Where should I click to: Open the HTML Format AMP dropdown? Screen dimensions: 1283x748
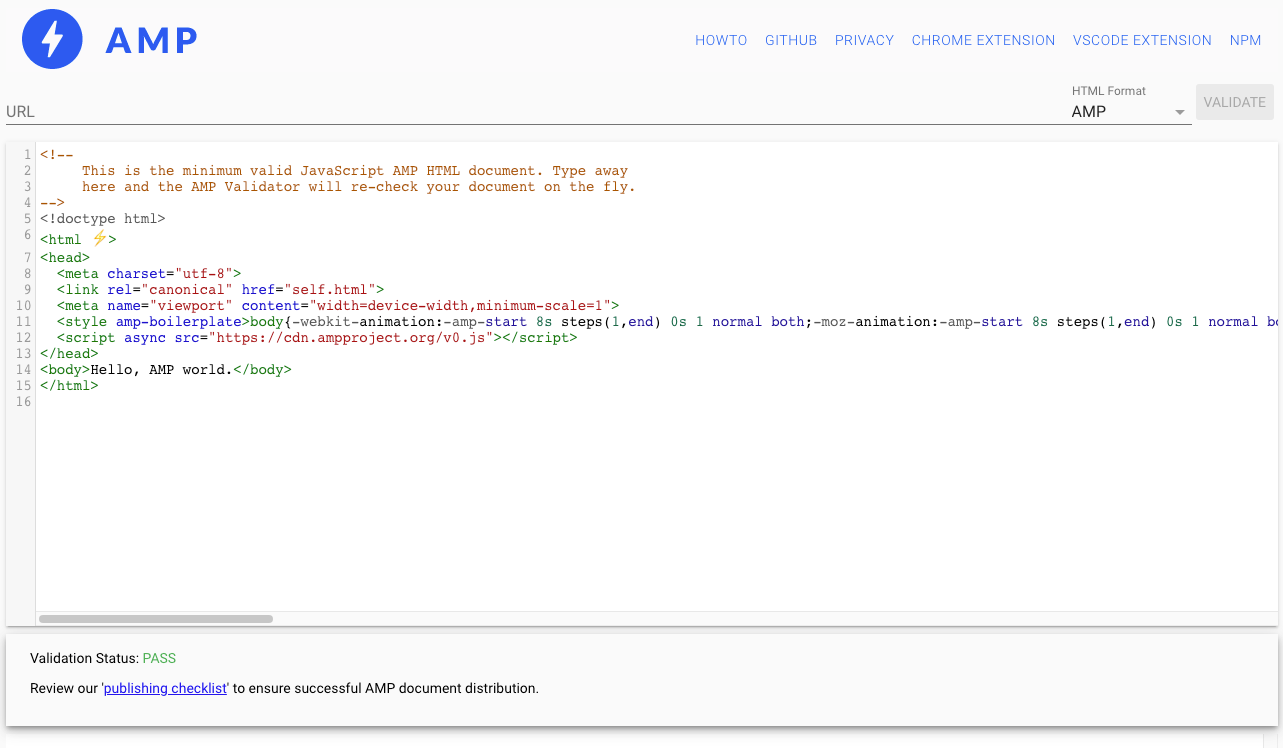coord(1131,112)
